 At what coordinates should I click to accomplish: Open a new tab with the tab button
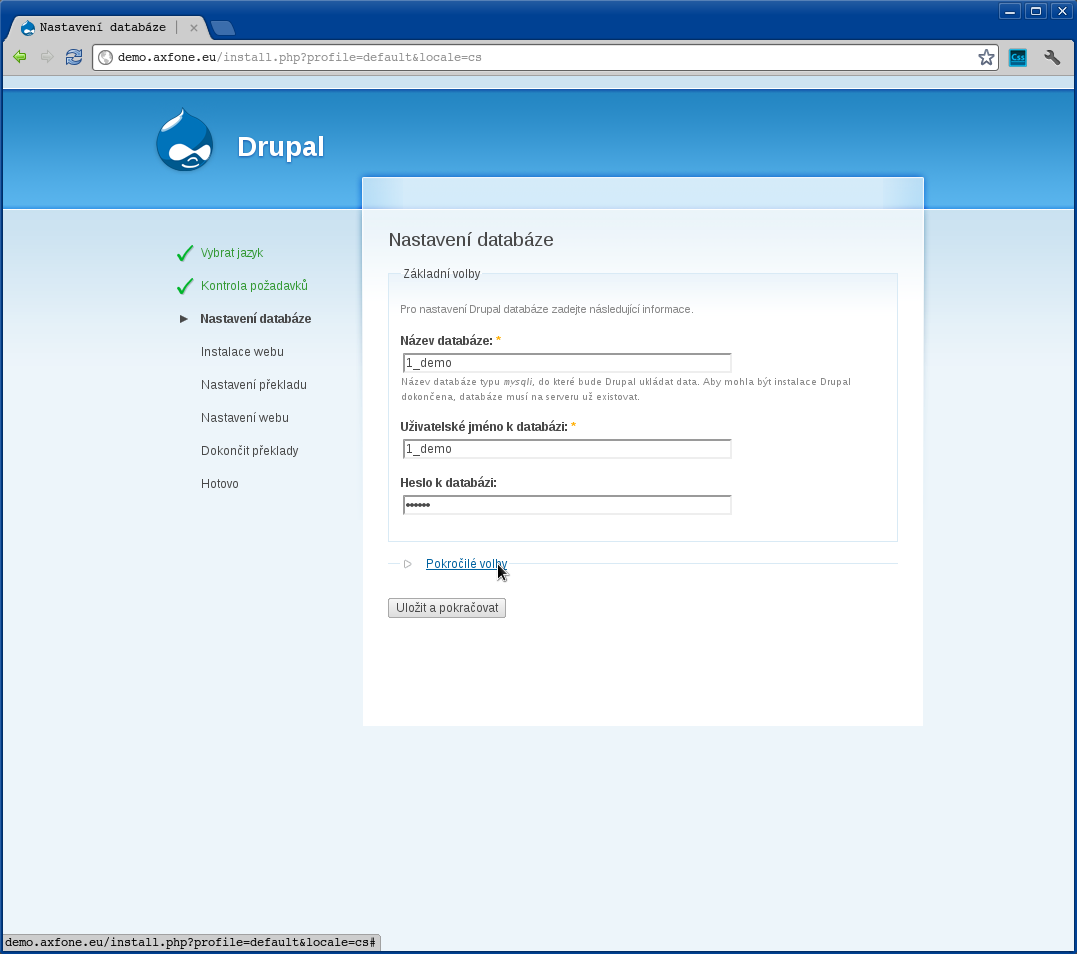click(x=222, y=28)
